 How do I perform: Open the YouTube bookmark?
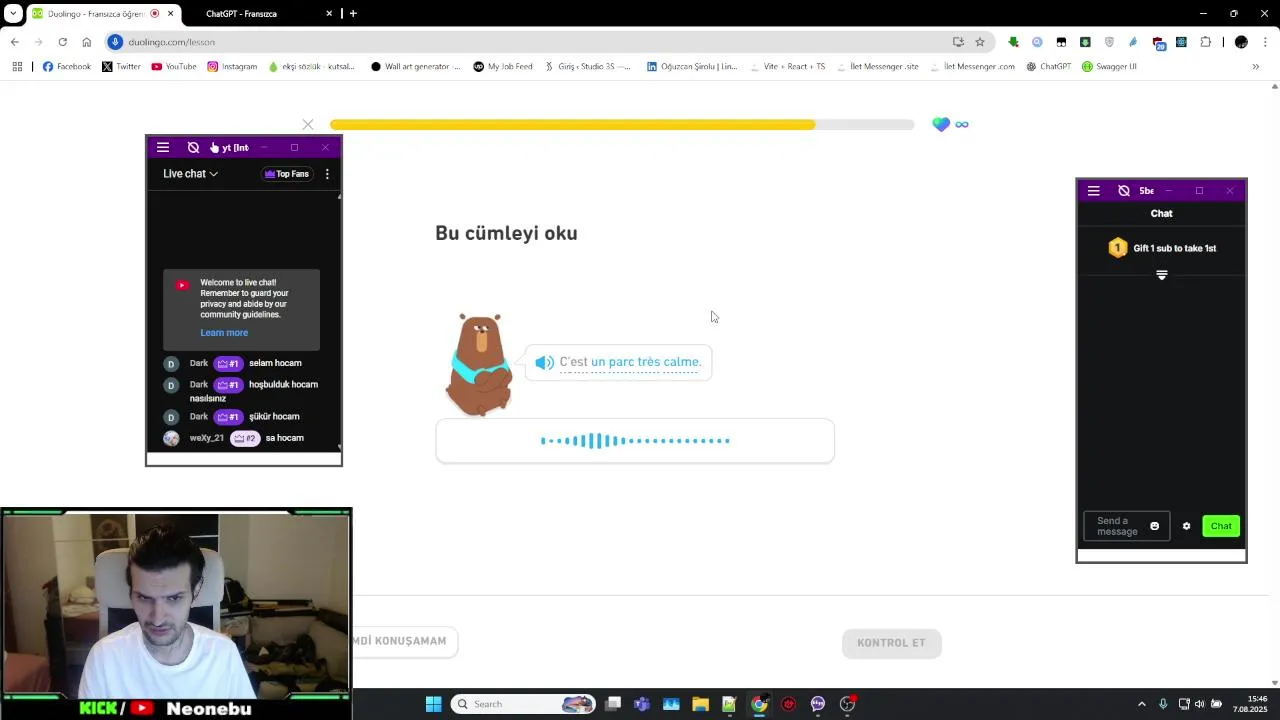pos(174,67)
